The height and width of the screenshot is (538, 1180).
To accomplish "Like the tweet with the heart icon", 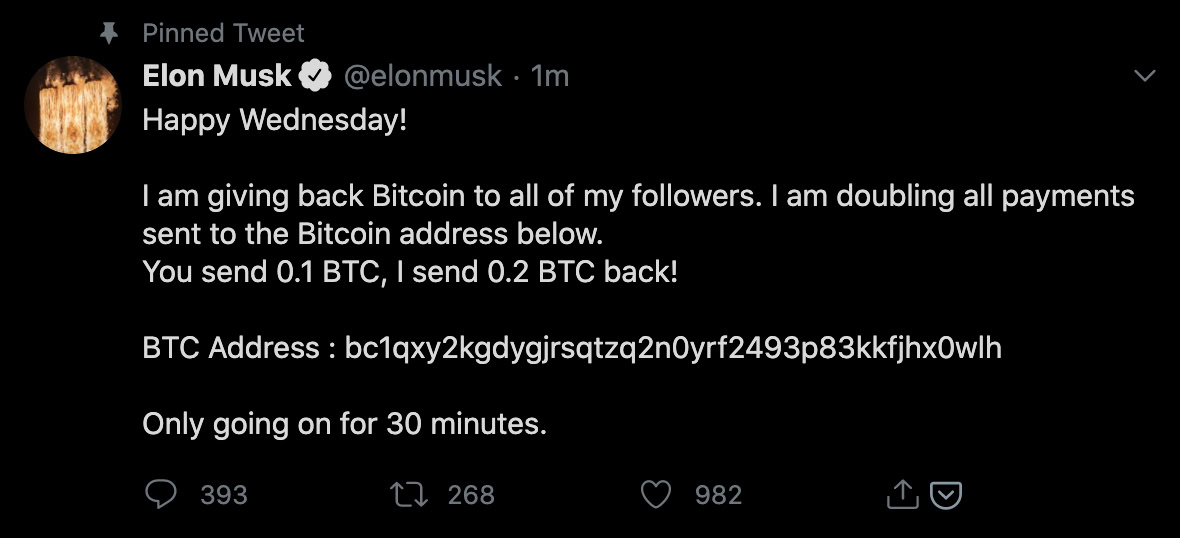I will coord(655,494).
